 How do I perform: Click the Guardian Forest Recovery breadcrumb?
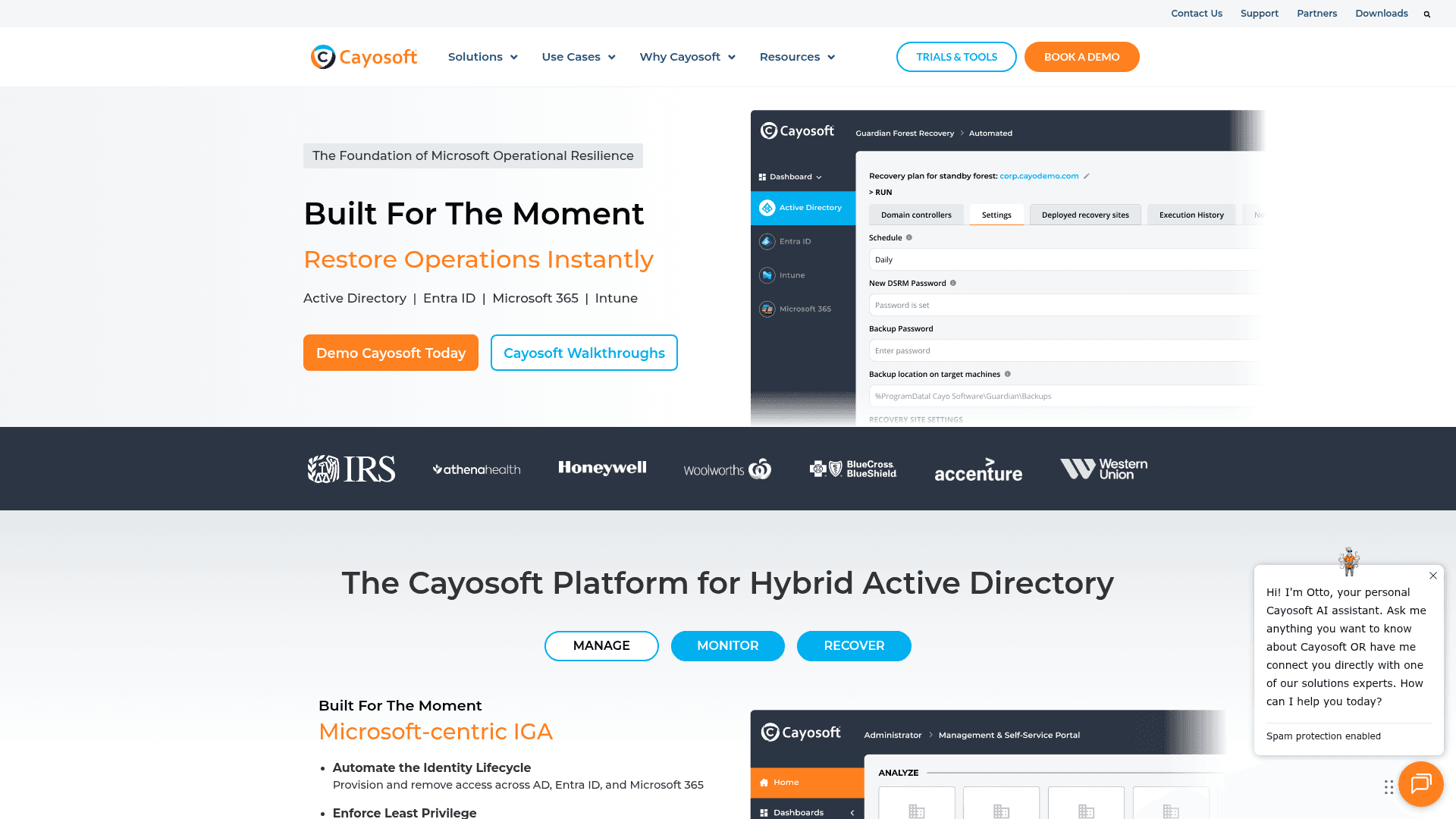coord(905,133)
